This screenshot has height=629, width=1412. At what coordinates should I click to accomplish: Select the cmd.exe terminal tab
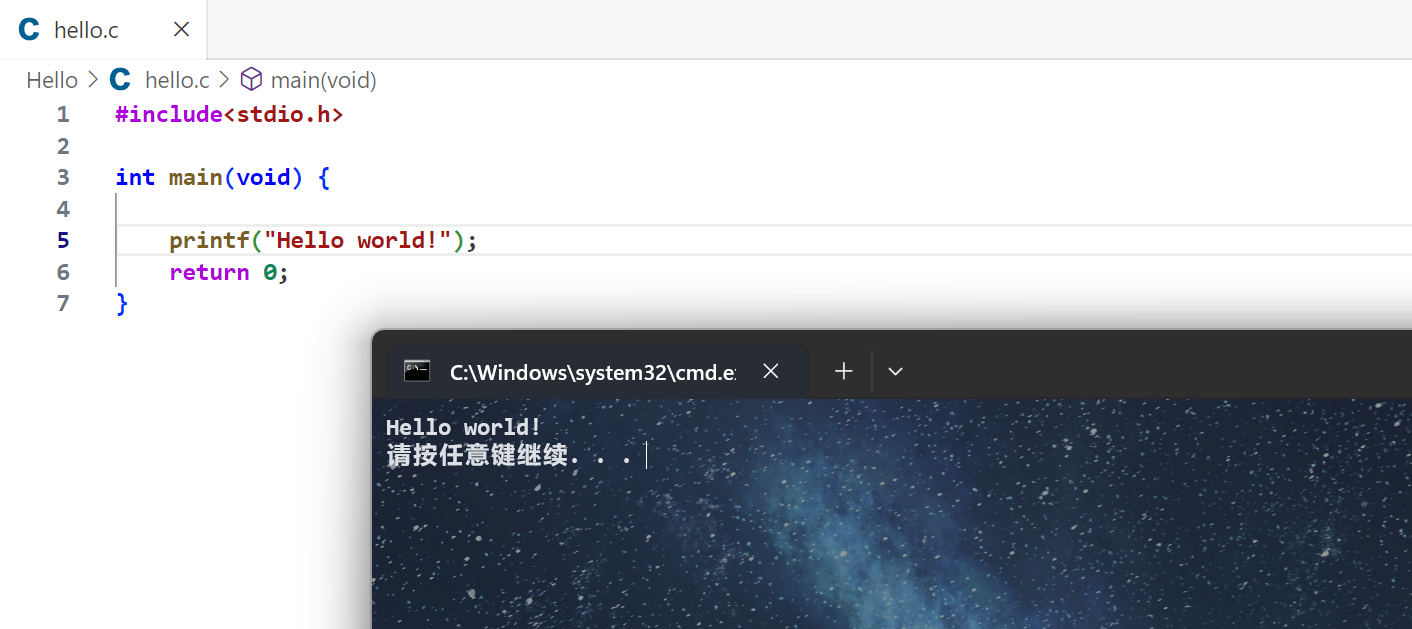click(592, 371)
